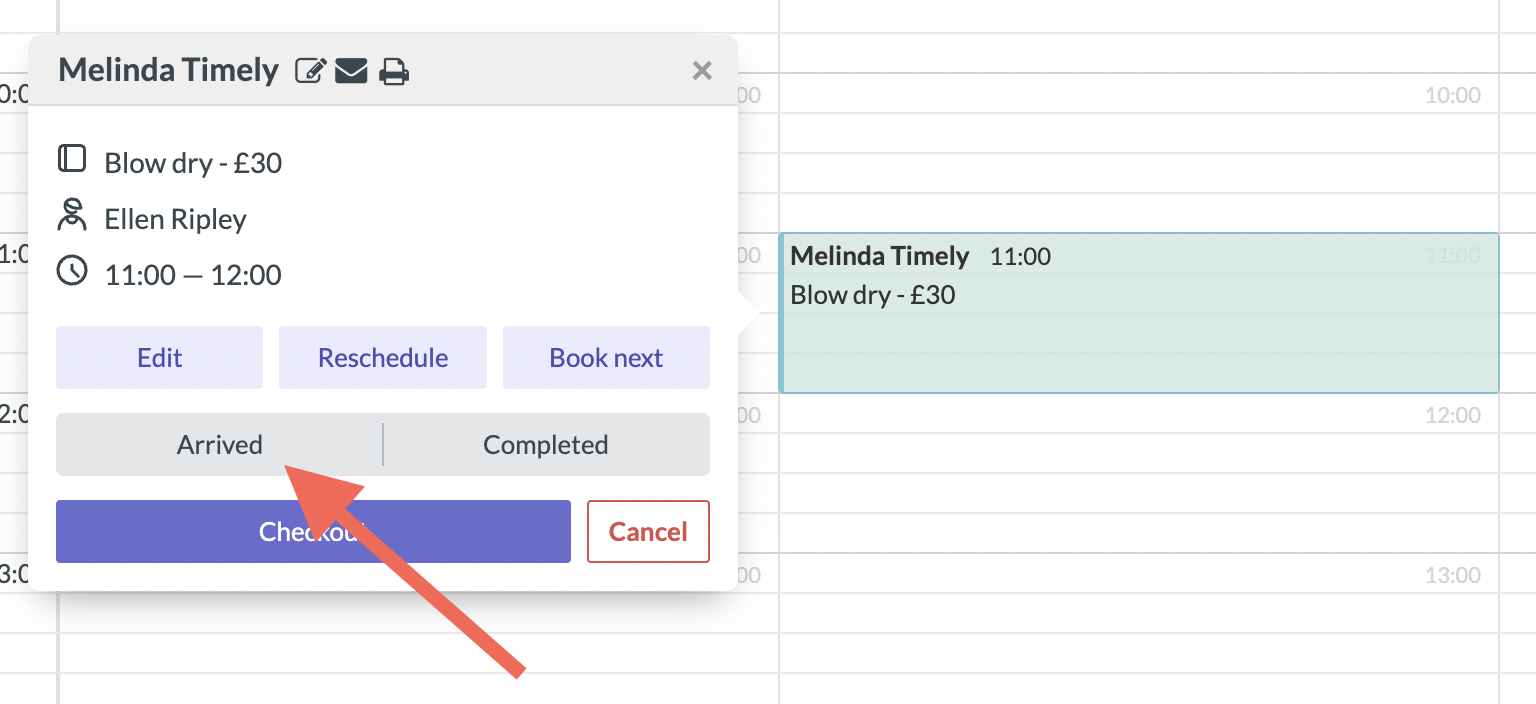Mark the appointment as Completed

(x=546, y=444)
